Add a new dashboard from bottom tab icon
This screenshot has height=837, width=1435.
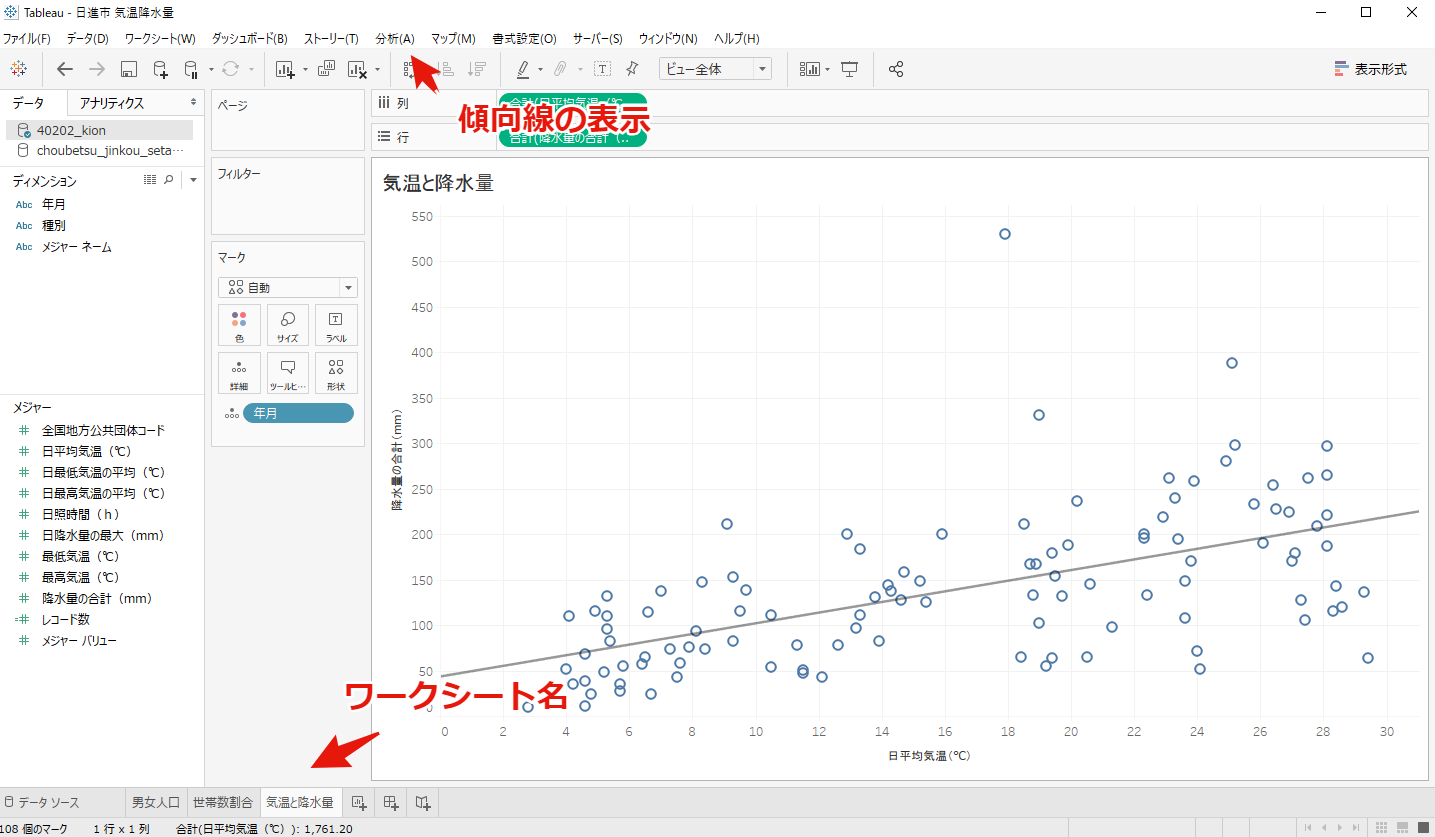391,802
